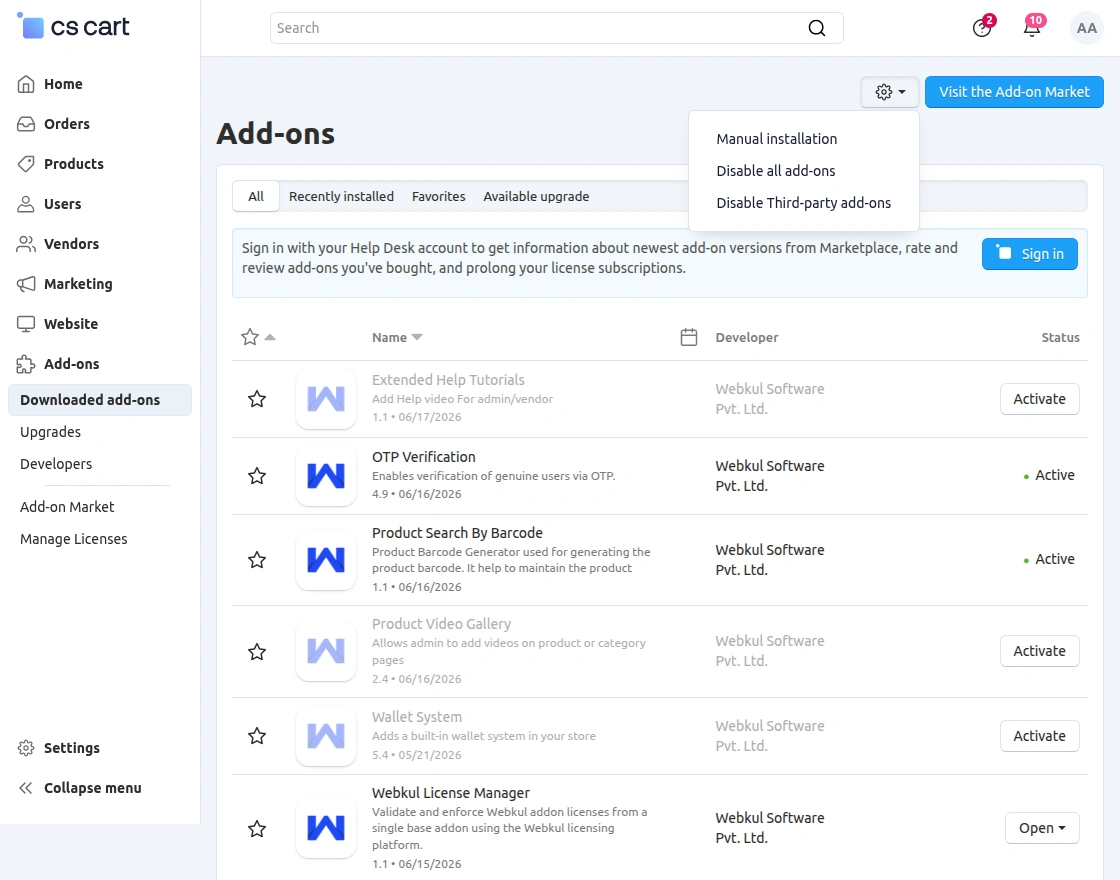Star the Product Search By Barcode add-on
1120x880 pixels.
257,560
